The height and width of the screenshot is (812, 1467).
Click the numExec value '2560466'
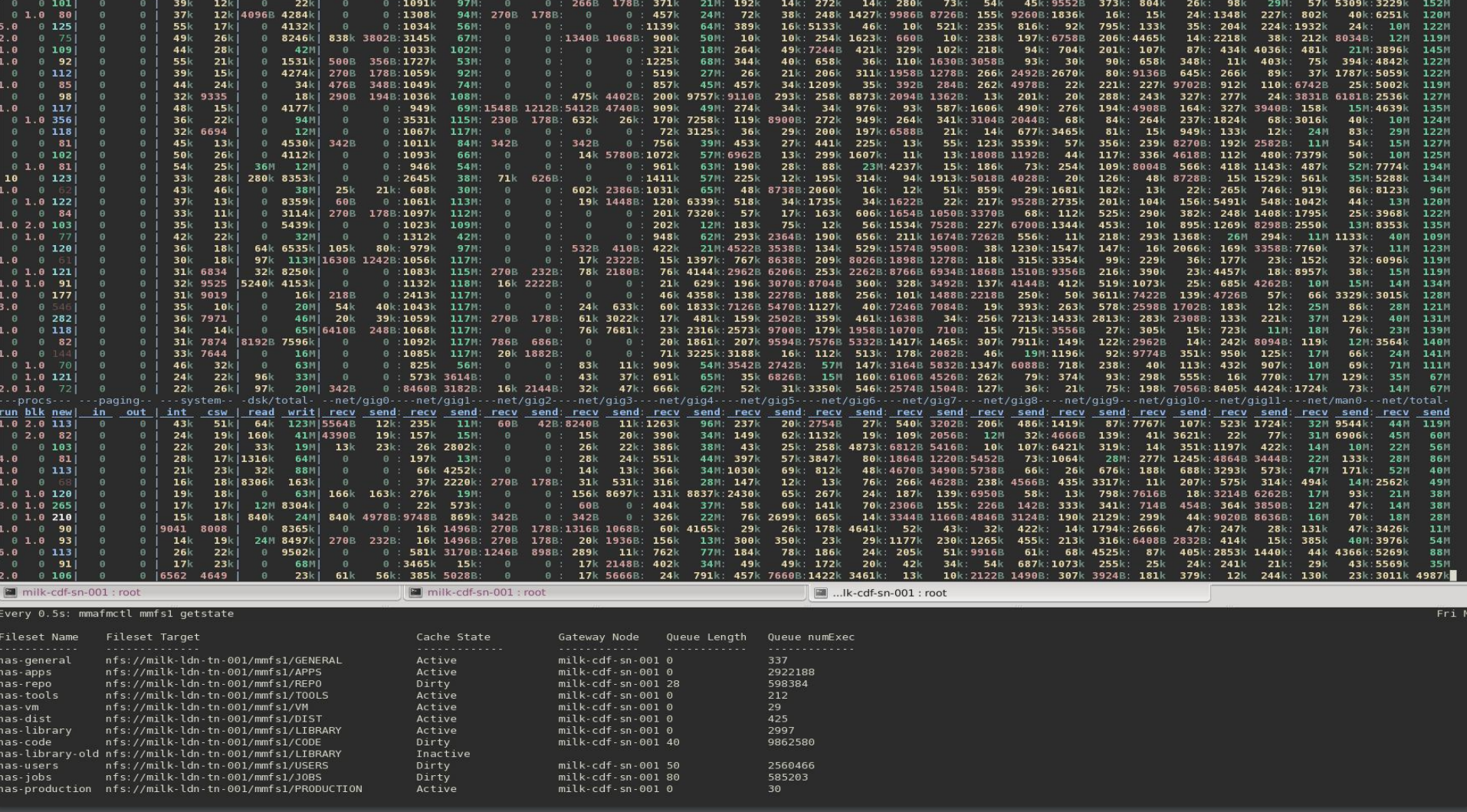(x=791, y=765)
